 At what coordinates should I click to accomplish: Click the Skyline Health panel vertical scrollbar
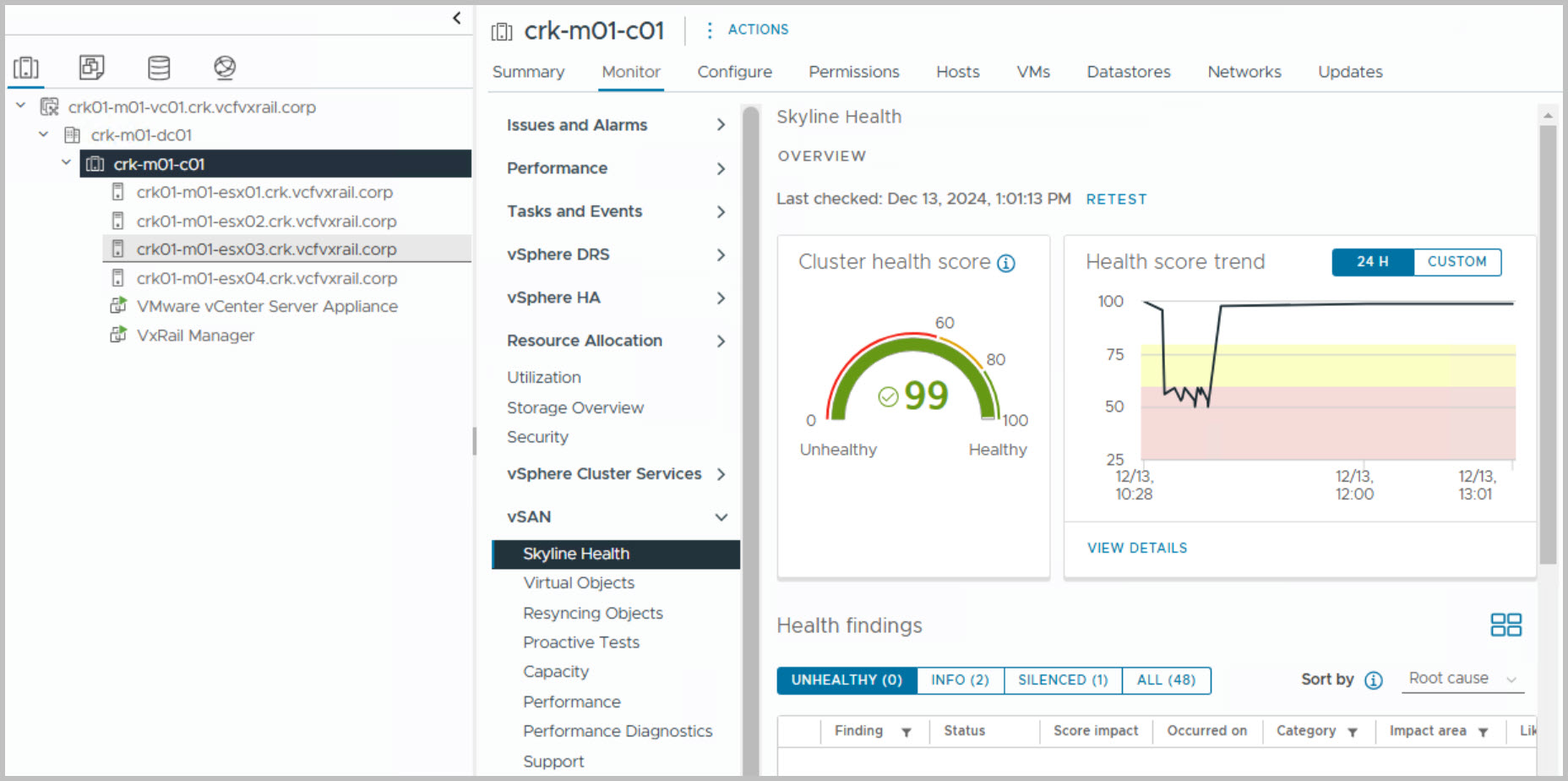pyautogui.click(x=1547, y=338)
